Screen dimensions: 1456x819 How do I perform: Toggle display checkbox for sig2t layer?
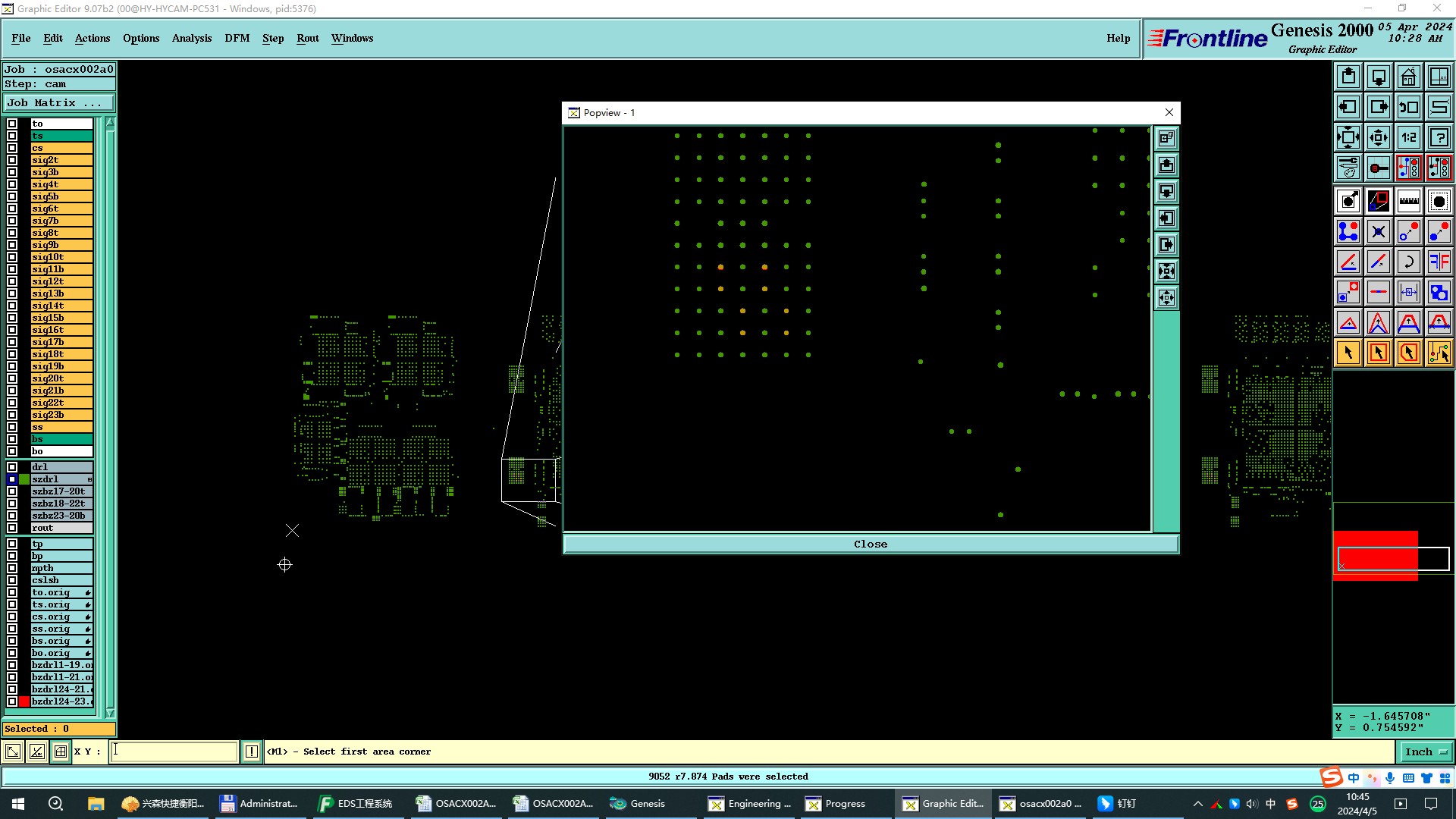(12, 160)
